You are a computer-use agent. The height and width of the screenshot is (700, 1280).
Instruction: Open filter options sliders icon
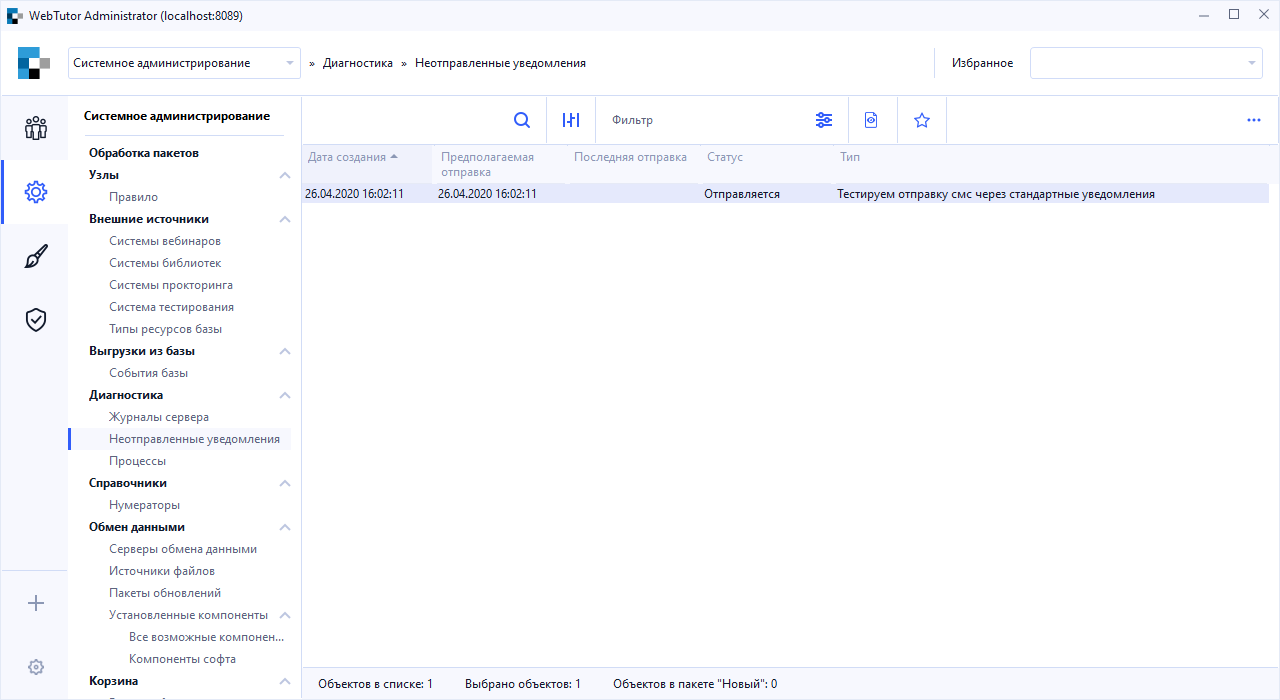coord(824,120)
